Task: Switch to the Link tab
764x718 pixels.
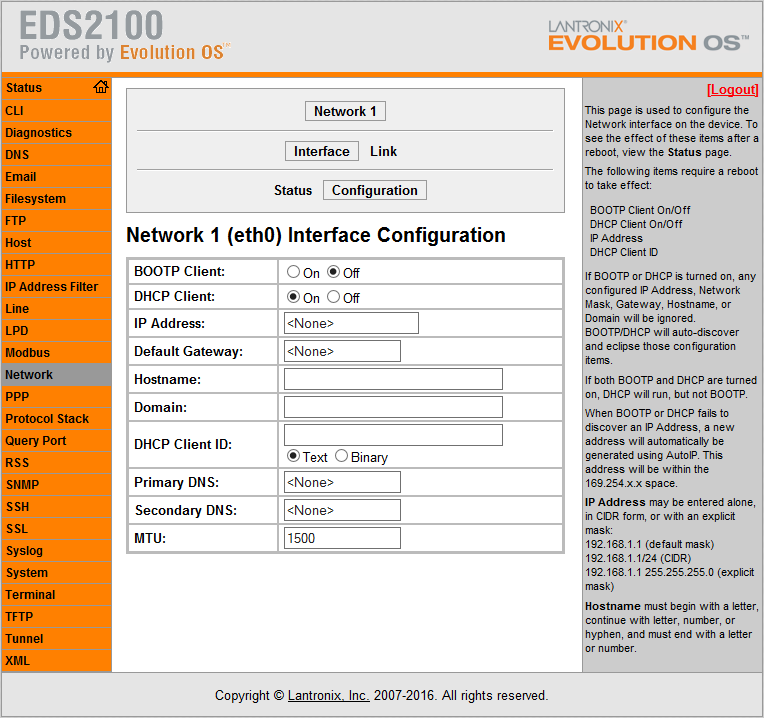Action: (383, 151)
